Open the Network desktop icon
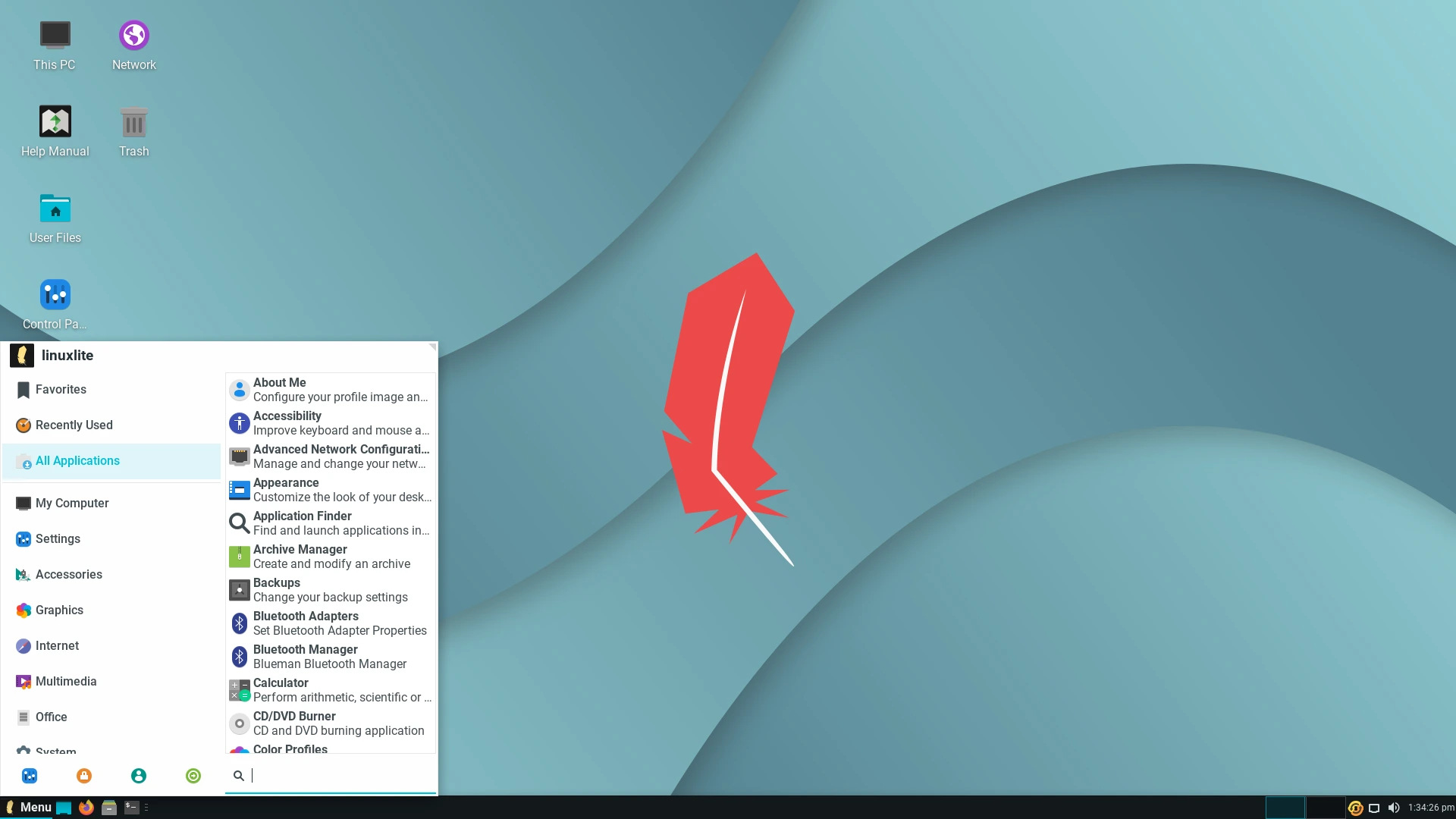Viewport: 1456px width, 819px height. [x=134, y=45]
